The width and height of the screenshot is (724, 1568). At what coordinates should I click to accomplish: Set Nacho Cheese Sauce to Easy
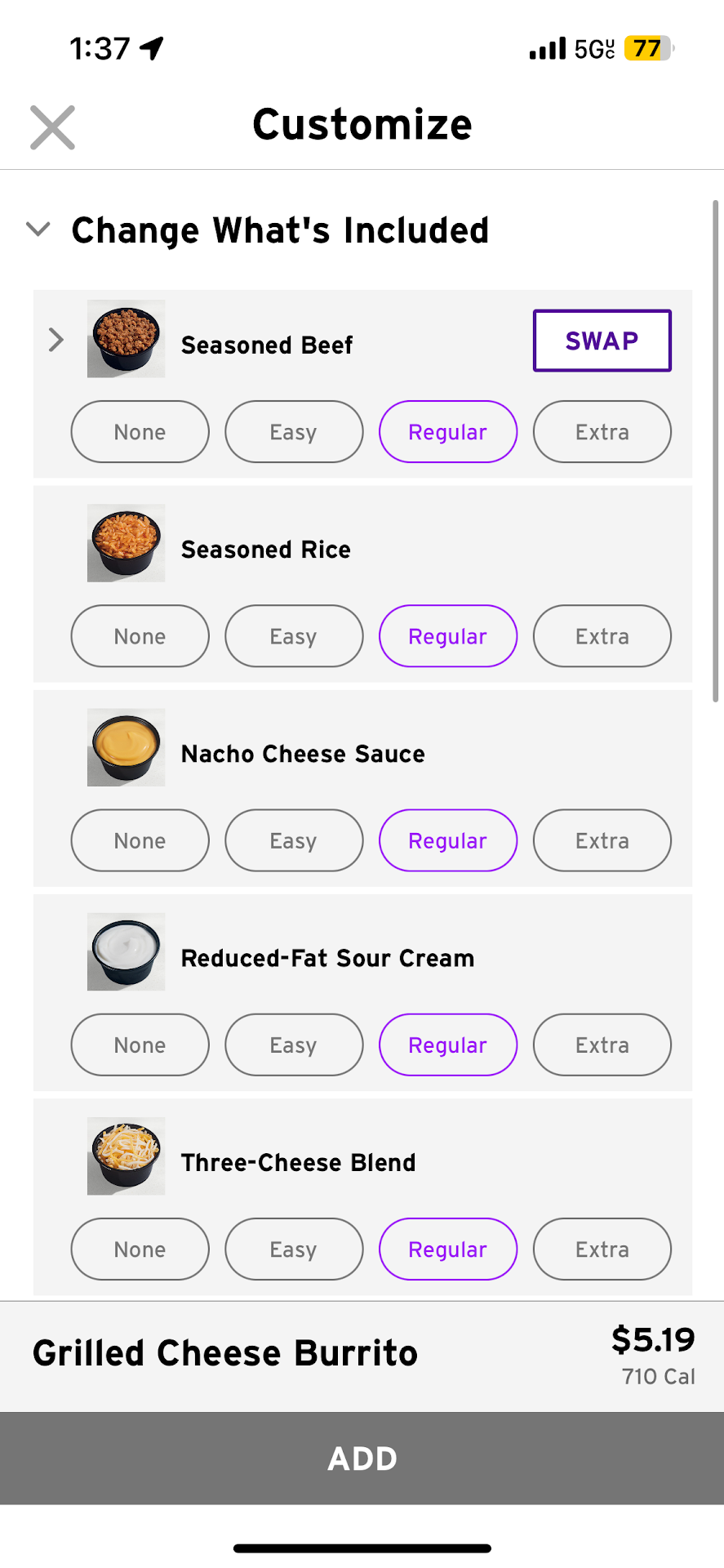pyautogui.click(x=293, y=840)
